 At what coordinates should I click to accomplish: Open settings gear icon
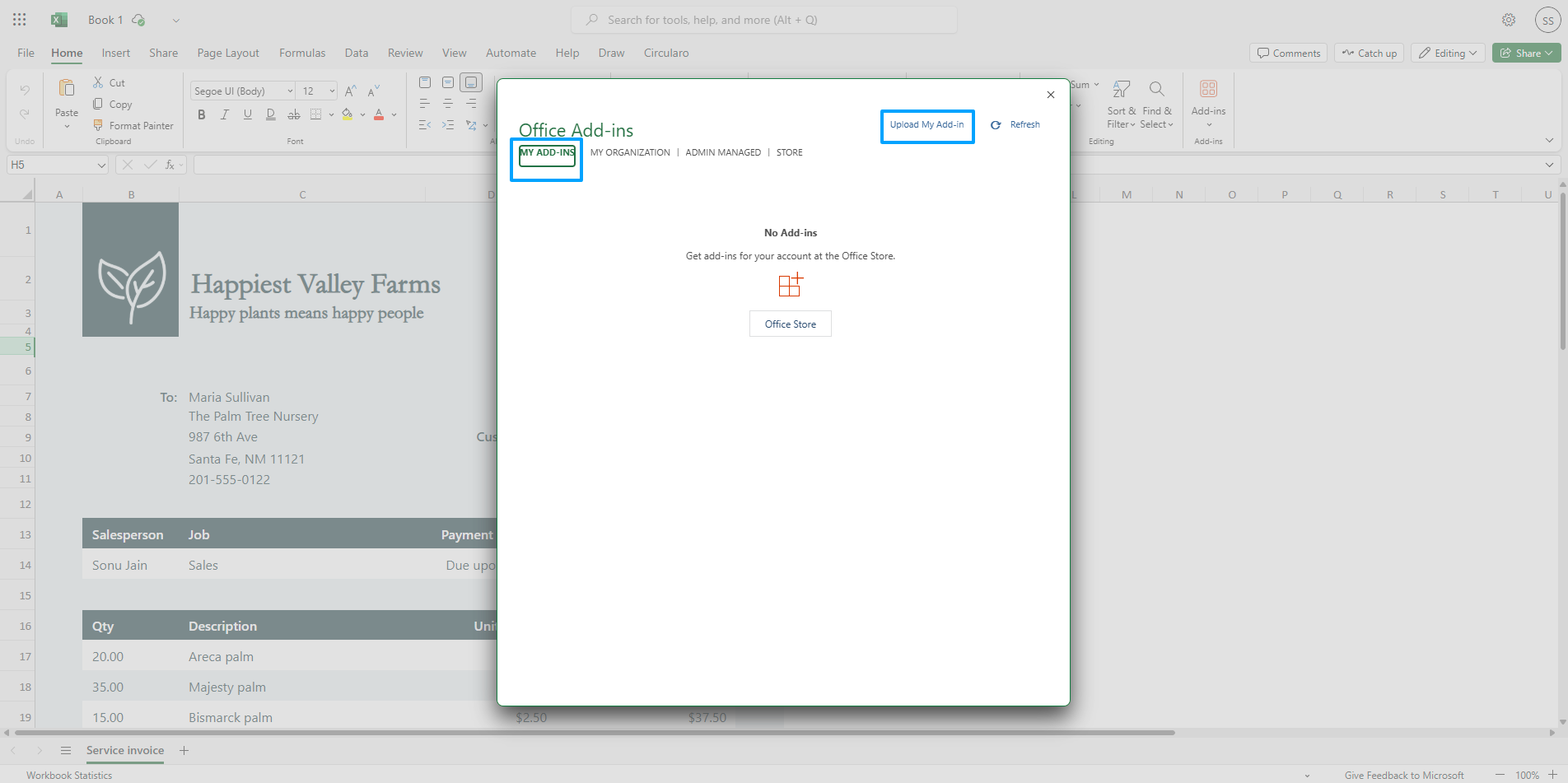1509,20
